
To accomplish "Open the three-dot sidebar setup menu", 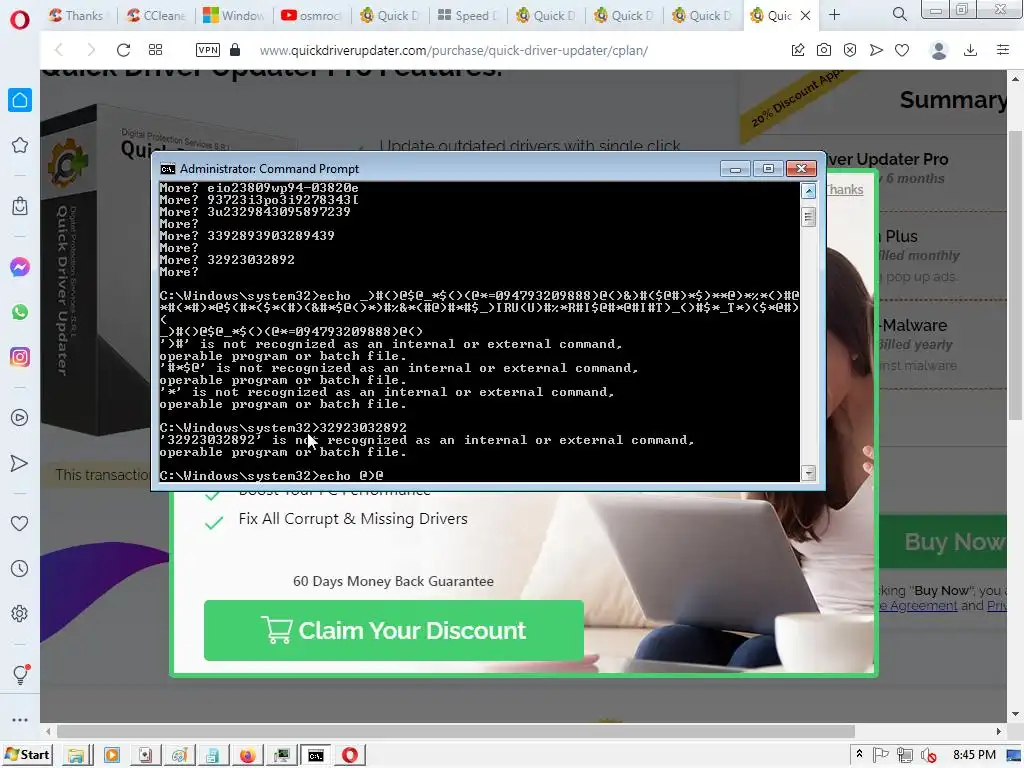I will click(x=20, y=720).
